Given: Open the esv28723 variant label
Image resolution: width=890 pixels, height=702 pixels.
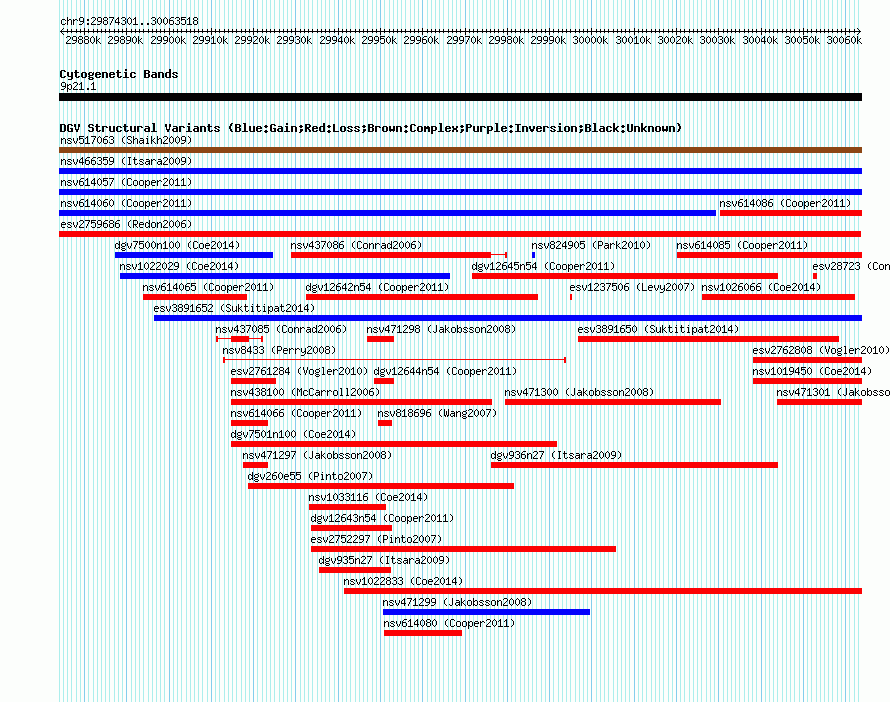Looking at the screenshot, I should 851,266.
